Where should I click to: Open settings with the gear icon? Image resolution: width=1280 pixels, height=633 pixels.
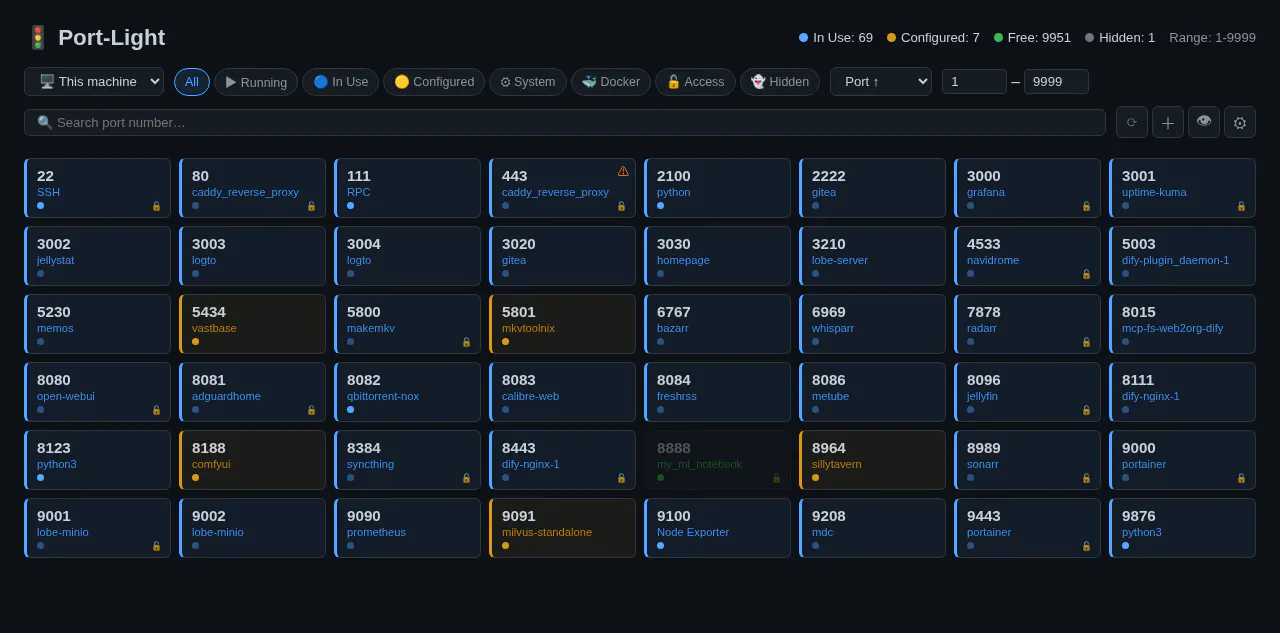pos(1240,122)
